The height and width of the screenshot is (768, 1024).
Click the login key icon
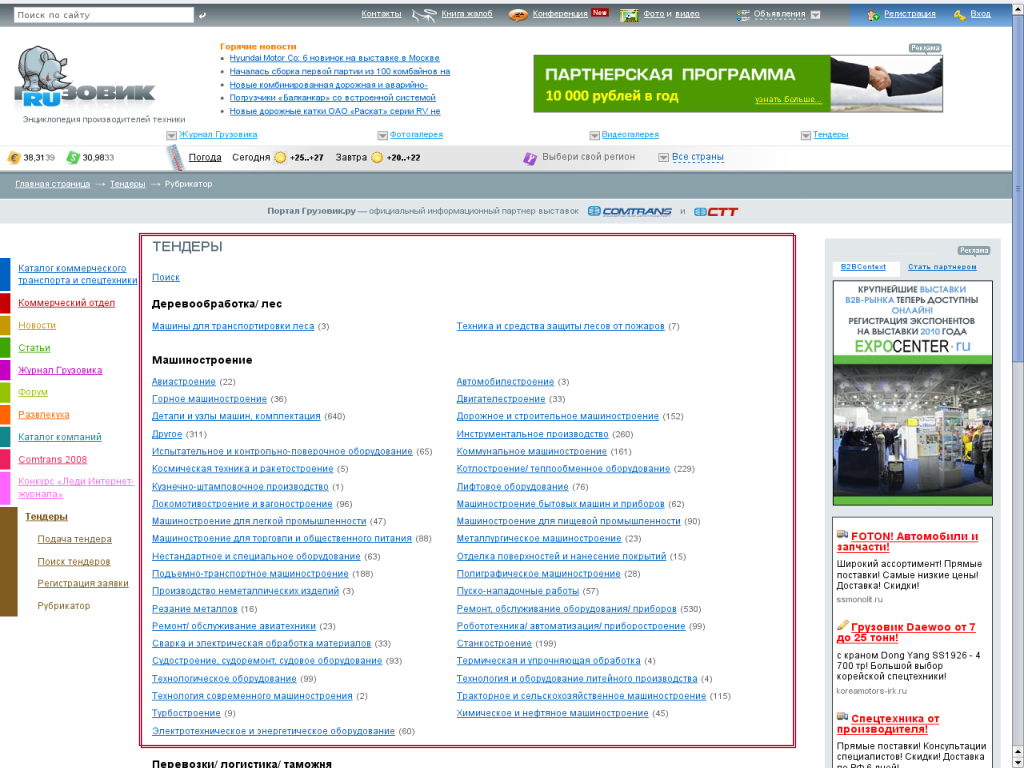point(959,15)
